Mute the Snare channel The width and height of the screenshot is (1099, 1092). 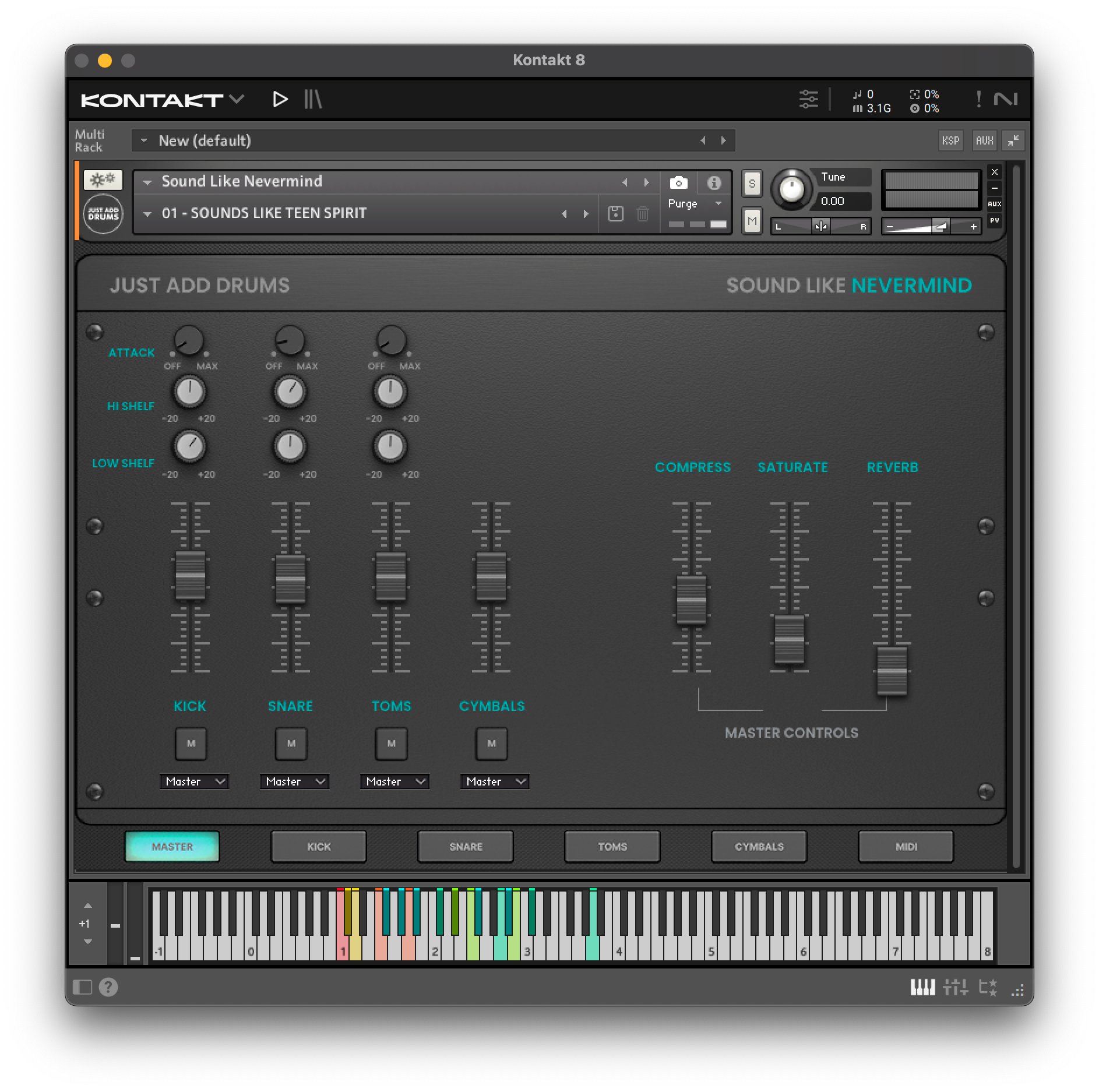pyautogui.click(x=291, y=744)
